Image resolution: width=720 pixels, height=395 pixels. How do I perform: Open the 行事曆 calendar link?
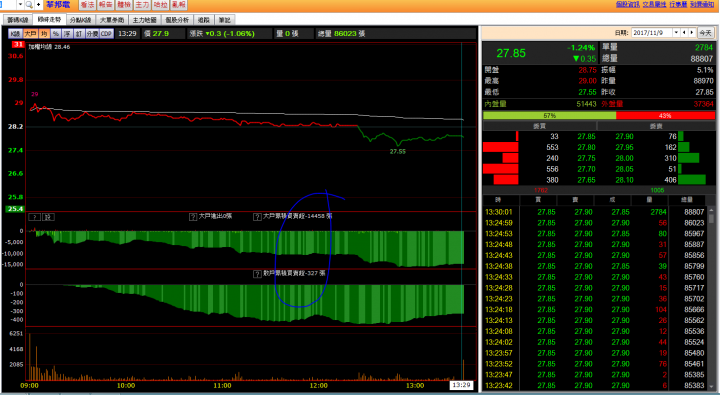coord(678,4)
